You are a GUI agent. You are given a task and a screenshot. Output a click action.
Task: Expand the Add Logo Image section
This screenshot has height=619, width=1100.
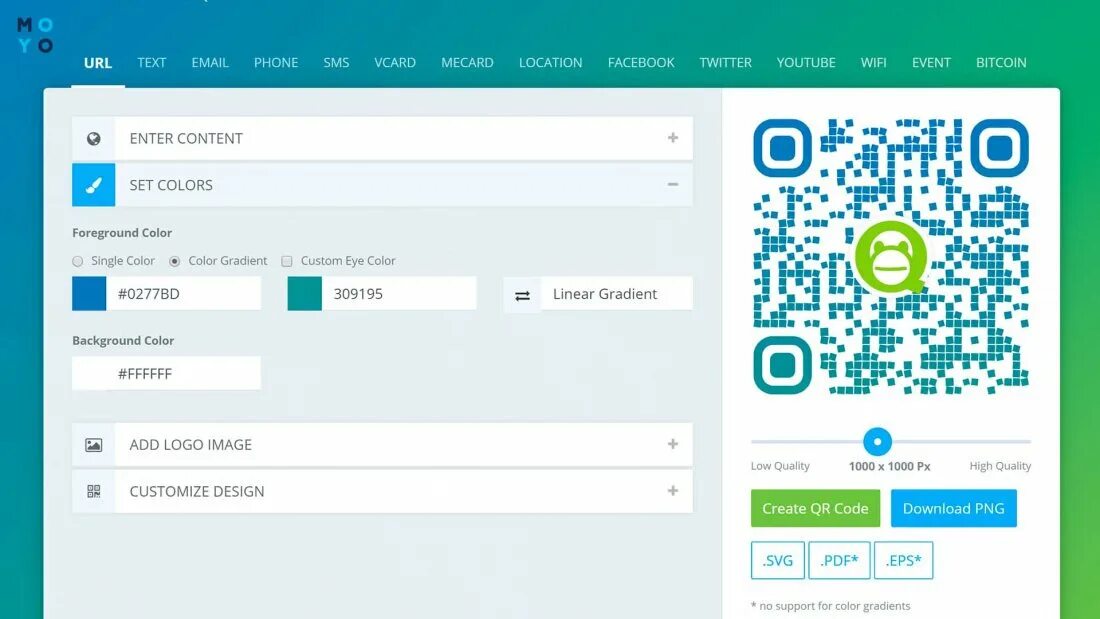click(x=673, y=444)
